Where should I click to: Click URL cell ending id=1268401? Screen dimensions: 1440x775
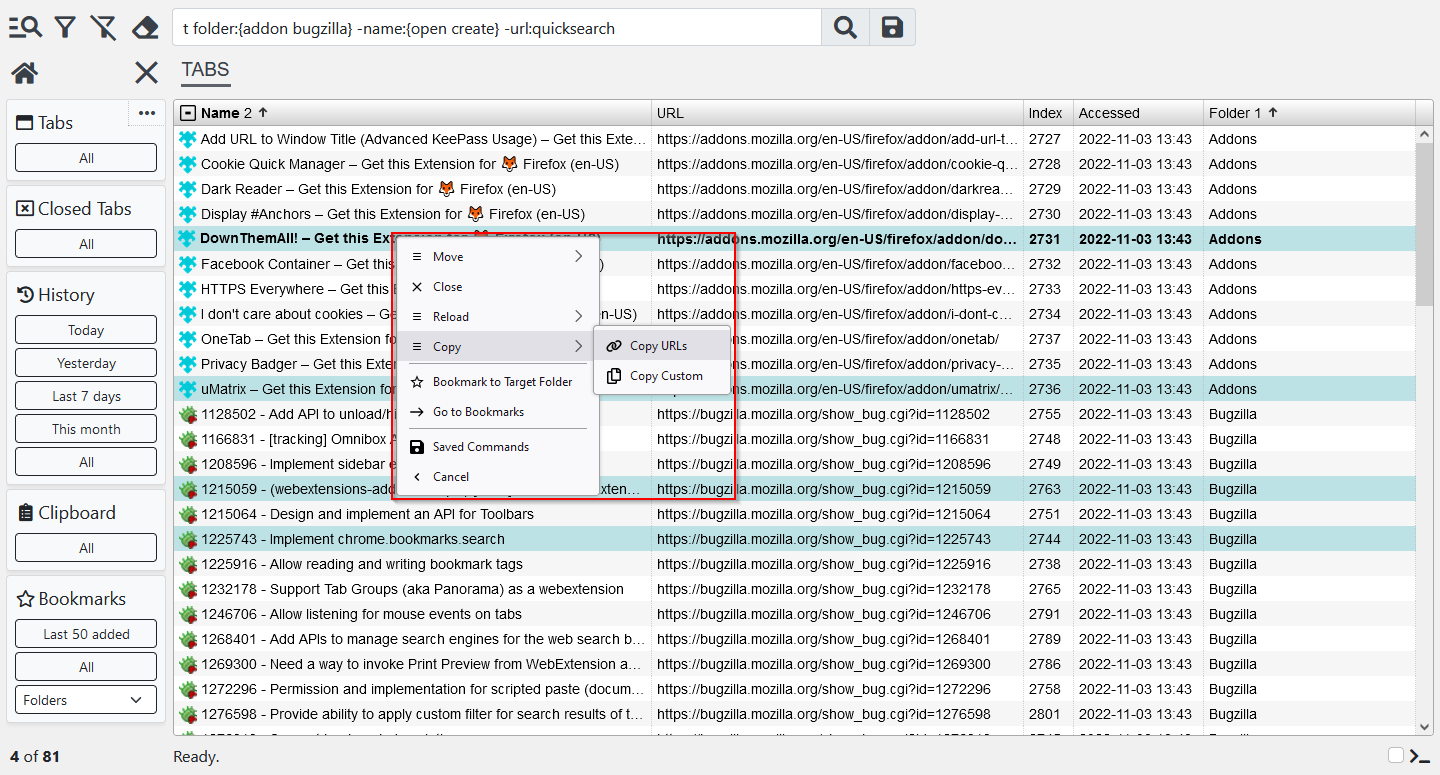(x=837, y=639)
